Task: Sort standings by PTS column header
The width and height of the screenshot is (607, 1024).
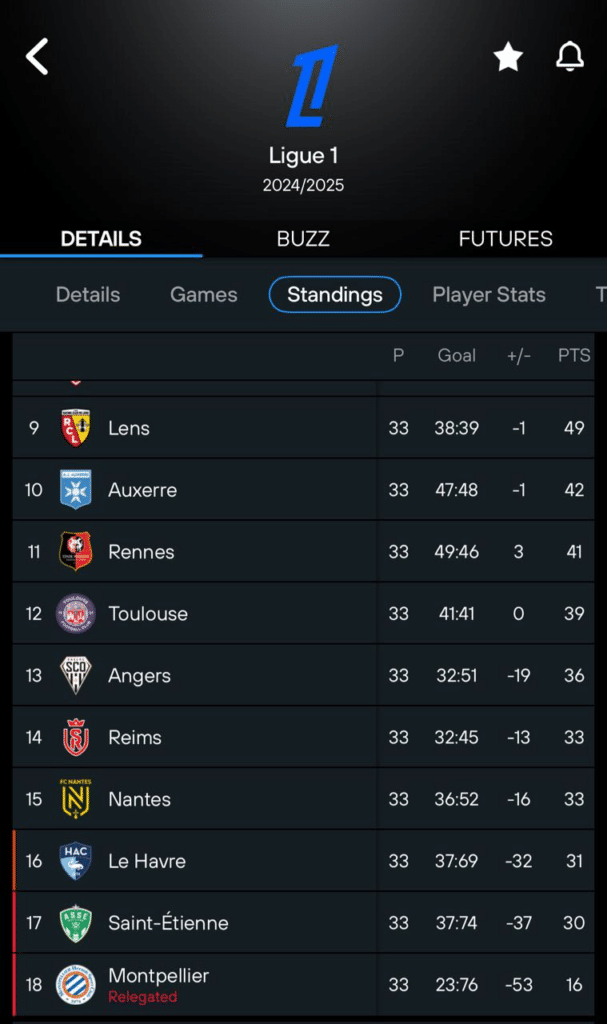Action: [x=574, y=356]
